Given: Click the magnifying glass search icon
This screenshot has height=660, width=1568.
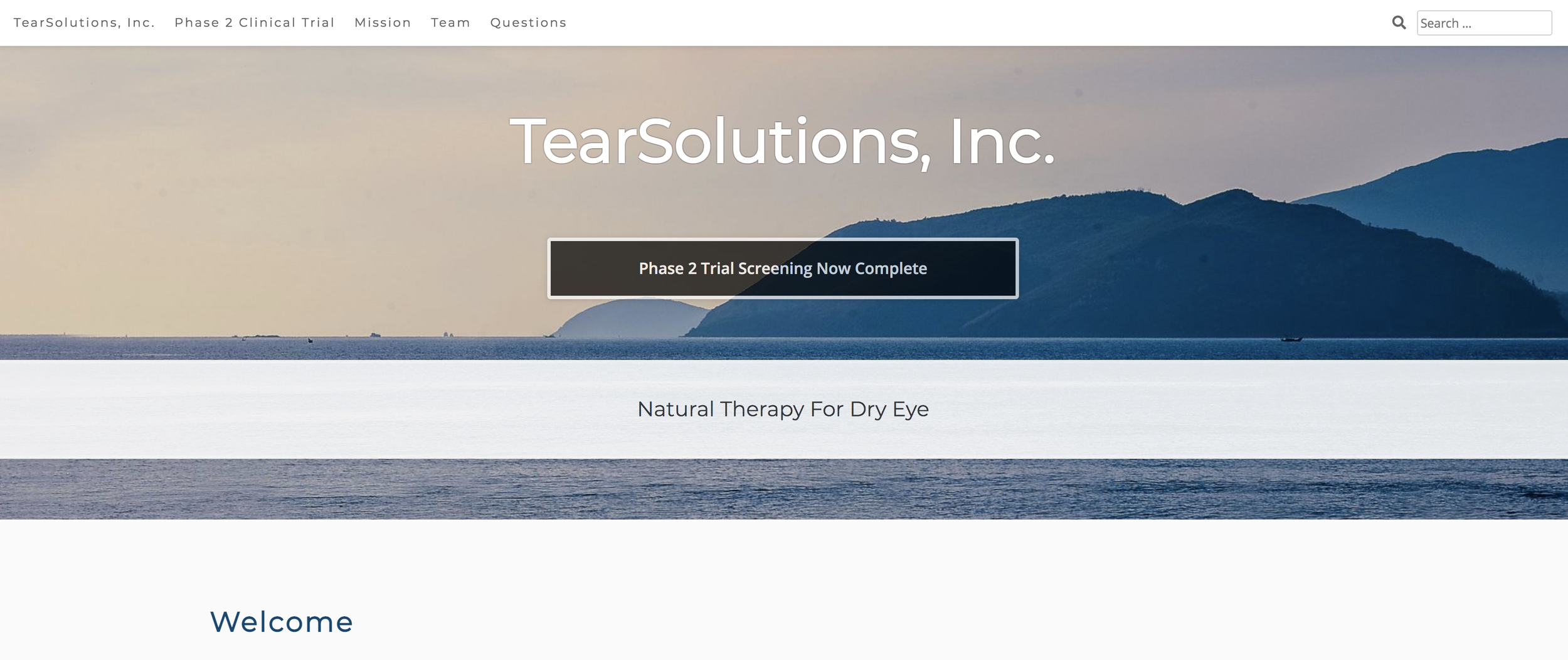Looking at the screenshot, I should (x=1399, y=23).
